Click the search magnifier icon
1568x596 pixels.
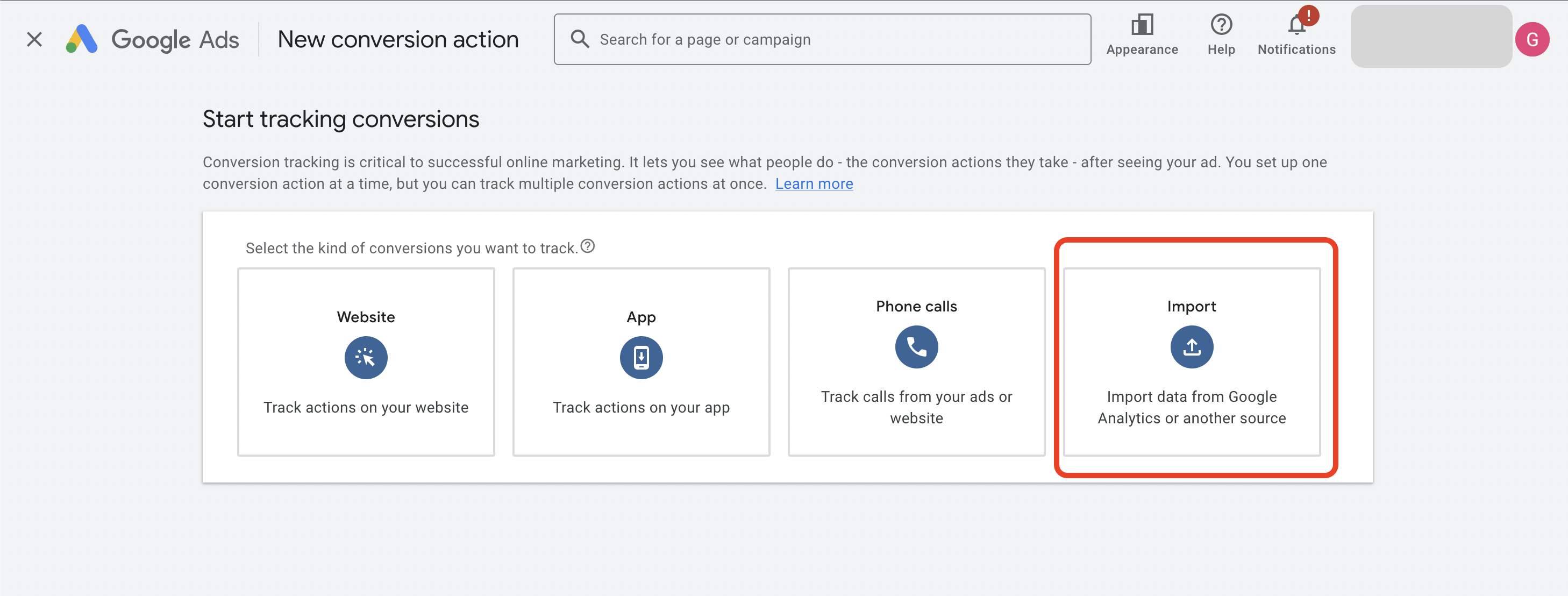580,39
